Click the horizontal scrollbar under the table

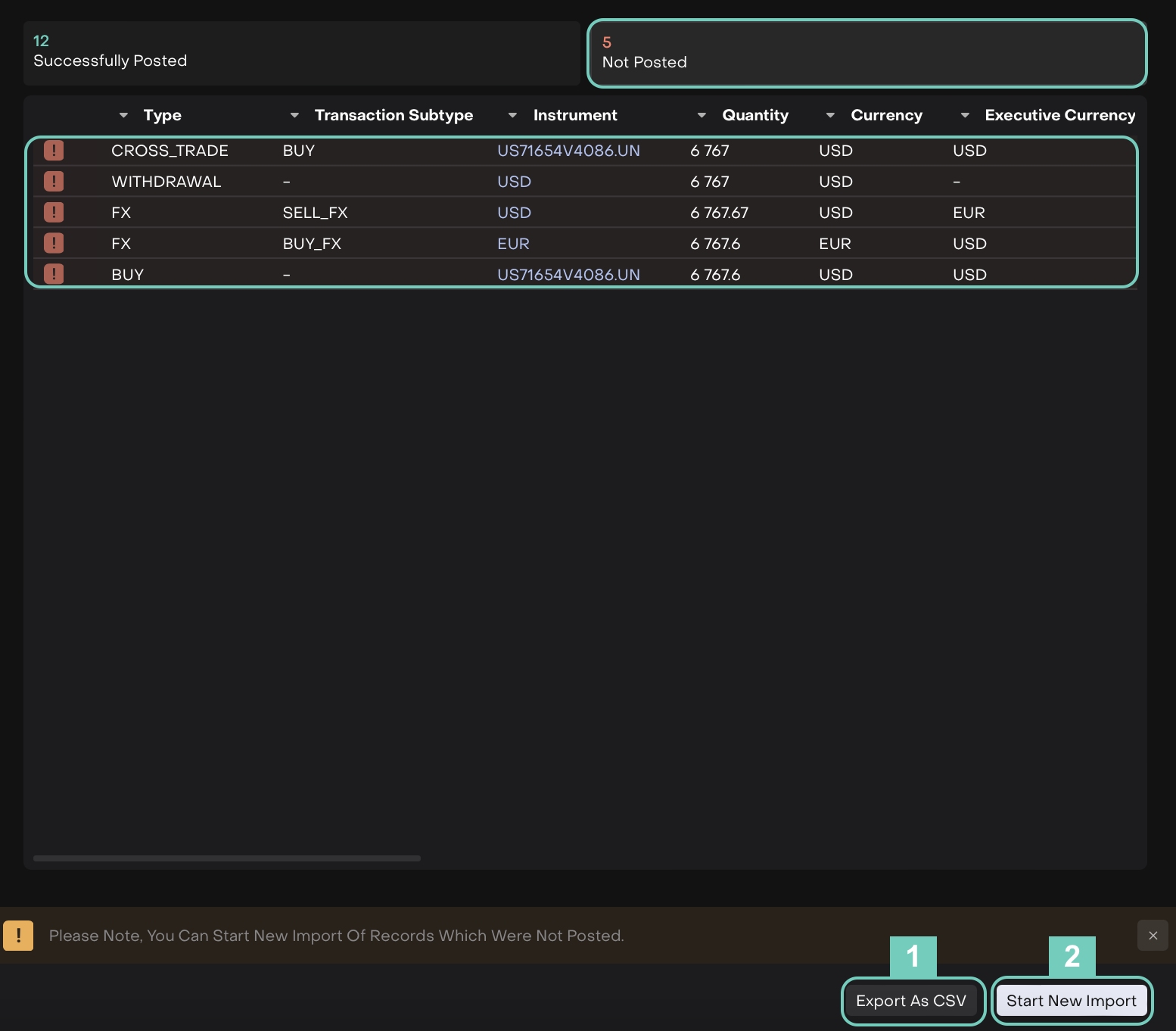pyautogui.click(x=227, y=858)
